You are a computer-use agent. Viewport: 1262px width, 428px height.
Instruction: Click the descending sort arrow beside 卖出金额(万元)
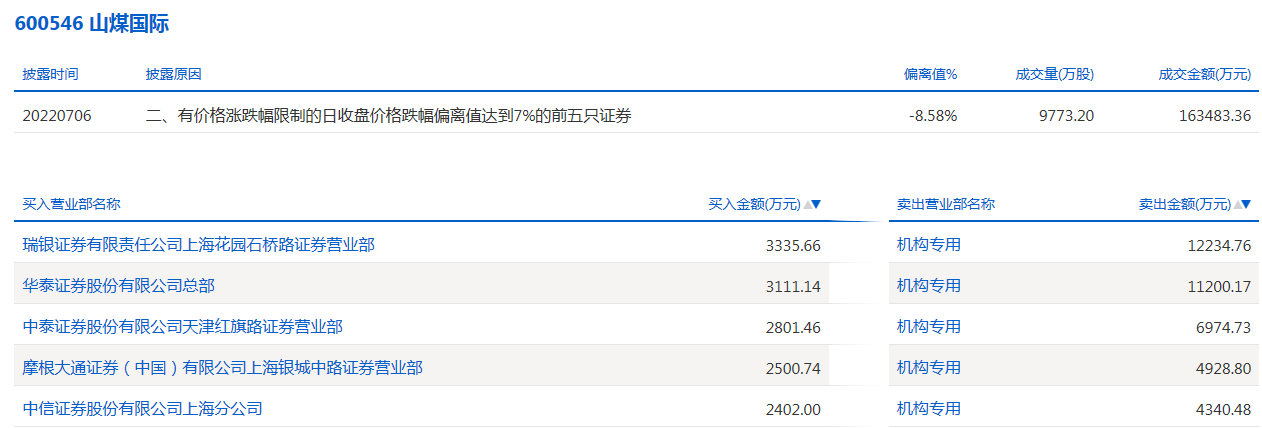[x=1246, y=205]
